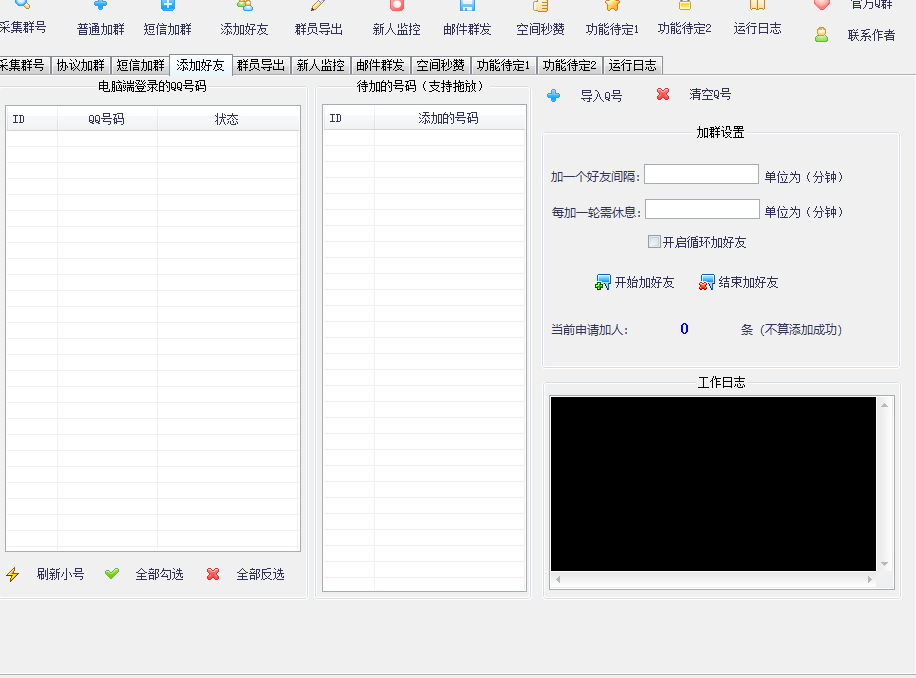
Task: Switch to the 邮件群发 tab
Action: coord(380,65)
